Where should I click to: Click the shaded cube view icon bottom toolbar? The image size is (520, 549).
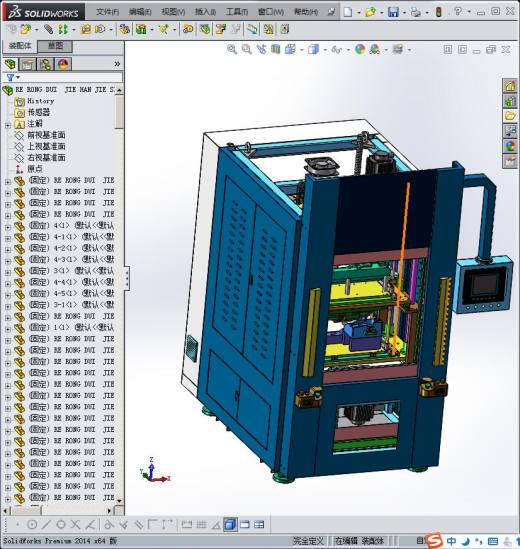point(230,524)
